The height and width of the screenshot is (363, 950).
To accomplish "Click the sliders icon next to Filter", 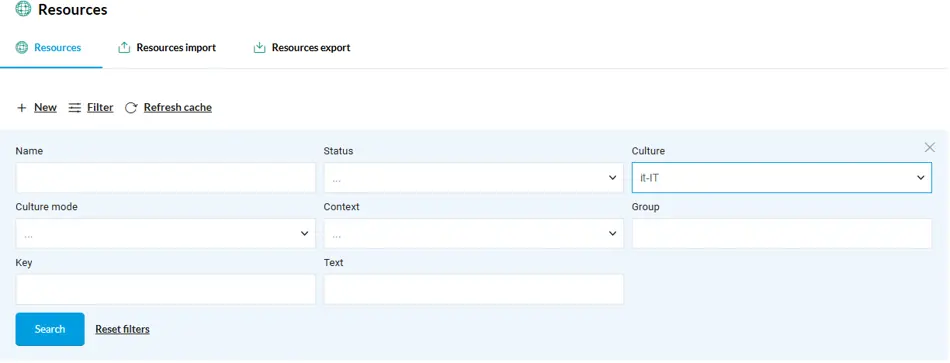I will (75, 108).
